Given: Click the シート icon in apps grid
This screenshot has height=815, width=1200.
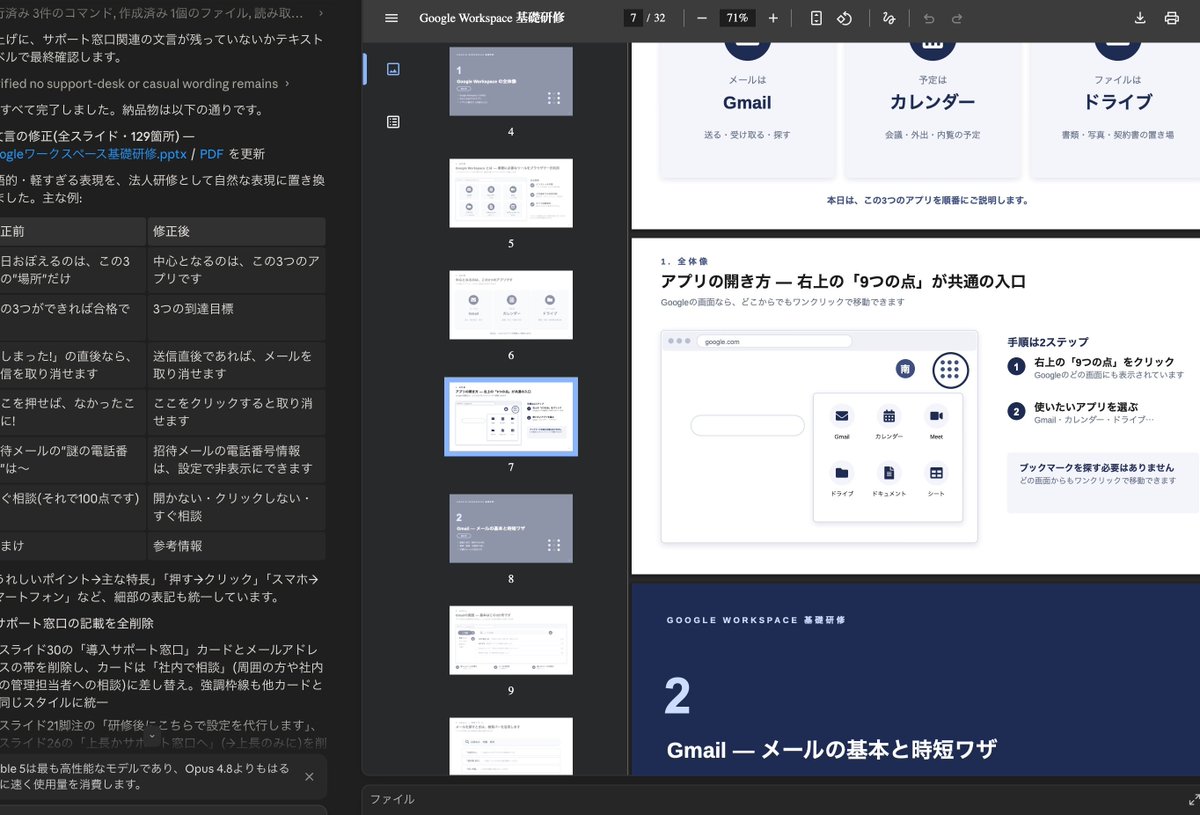Looking at the screenshot, I should (x=936, y=473).
